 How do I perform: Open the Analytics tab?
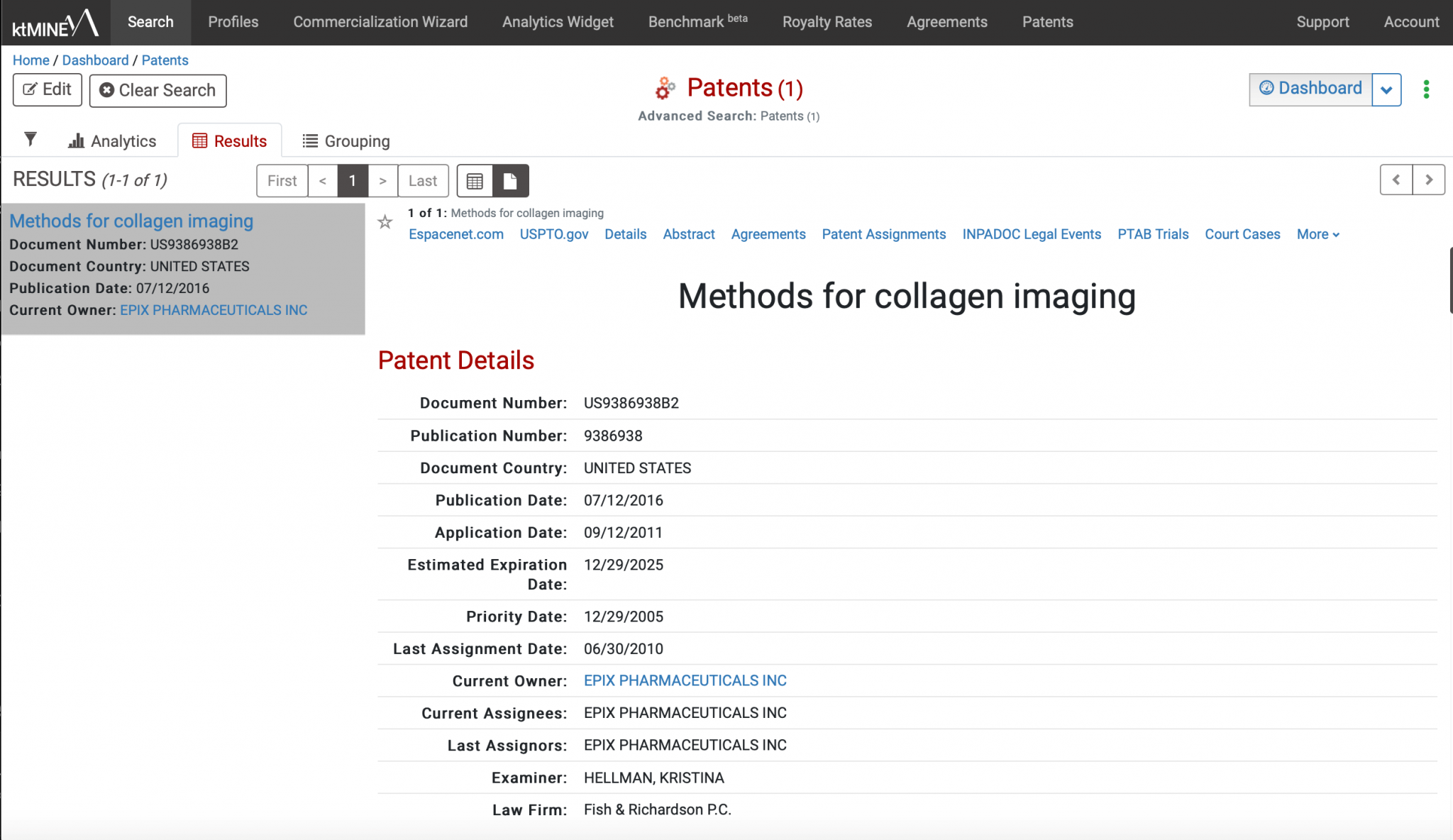point(112,141)
